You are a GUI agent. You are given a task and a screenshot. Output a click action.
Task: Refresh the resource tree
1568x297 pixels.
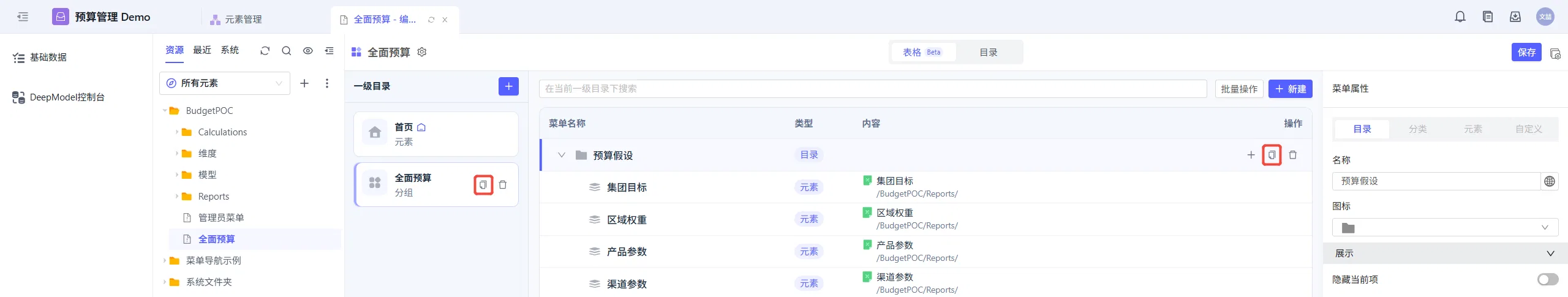(x=265, y=51)
